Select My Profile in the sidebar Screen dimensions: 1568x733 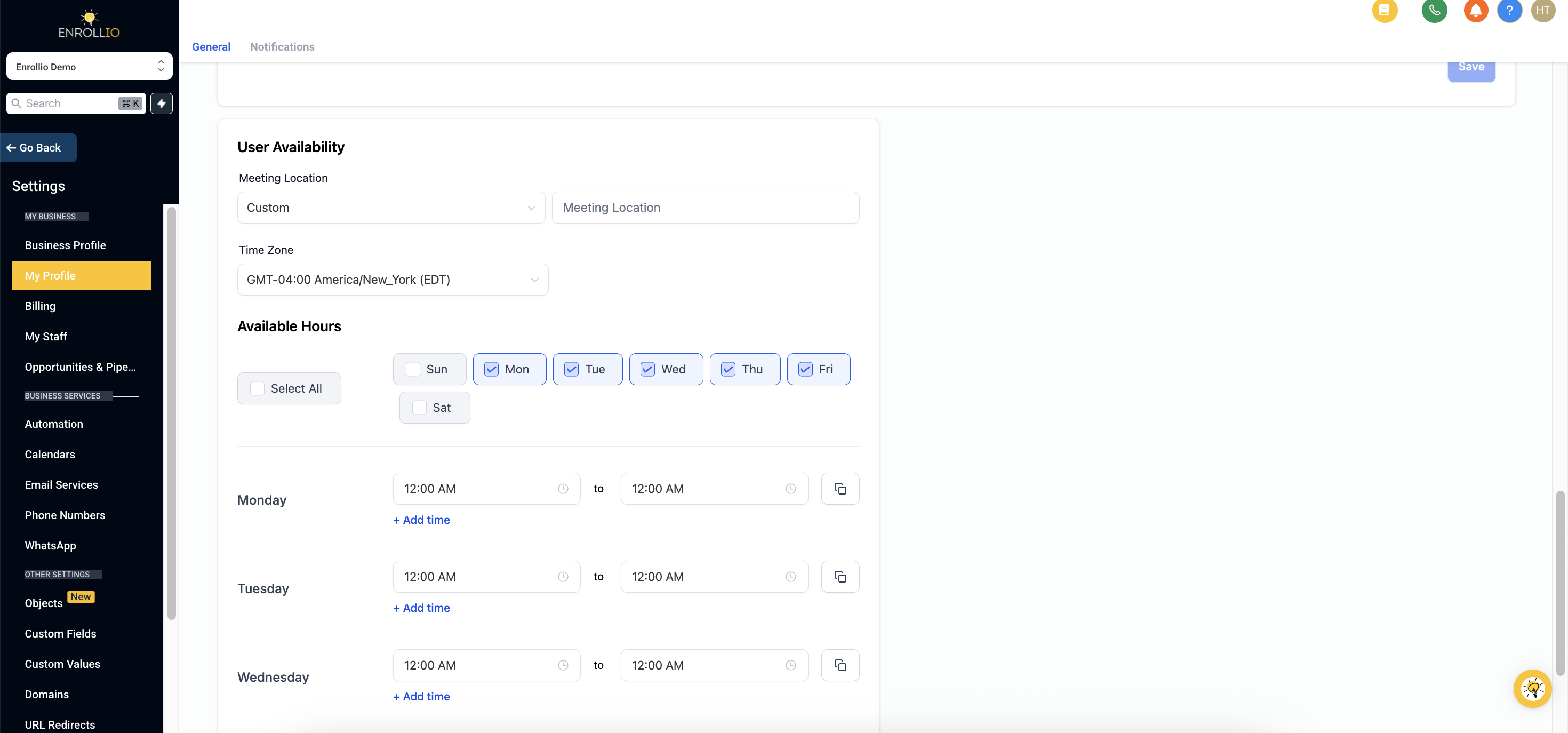pos(82,276)
